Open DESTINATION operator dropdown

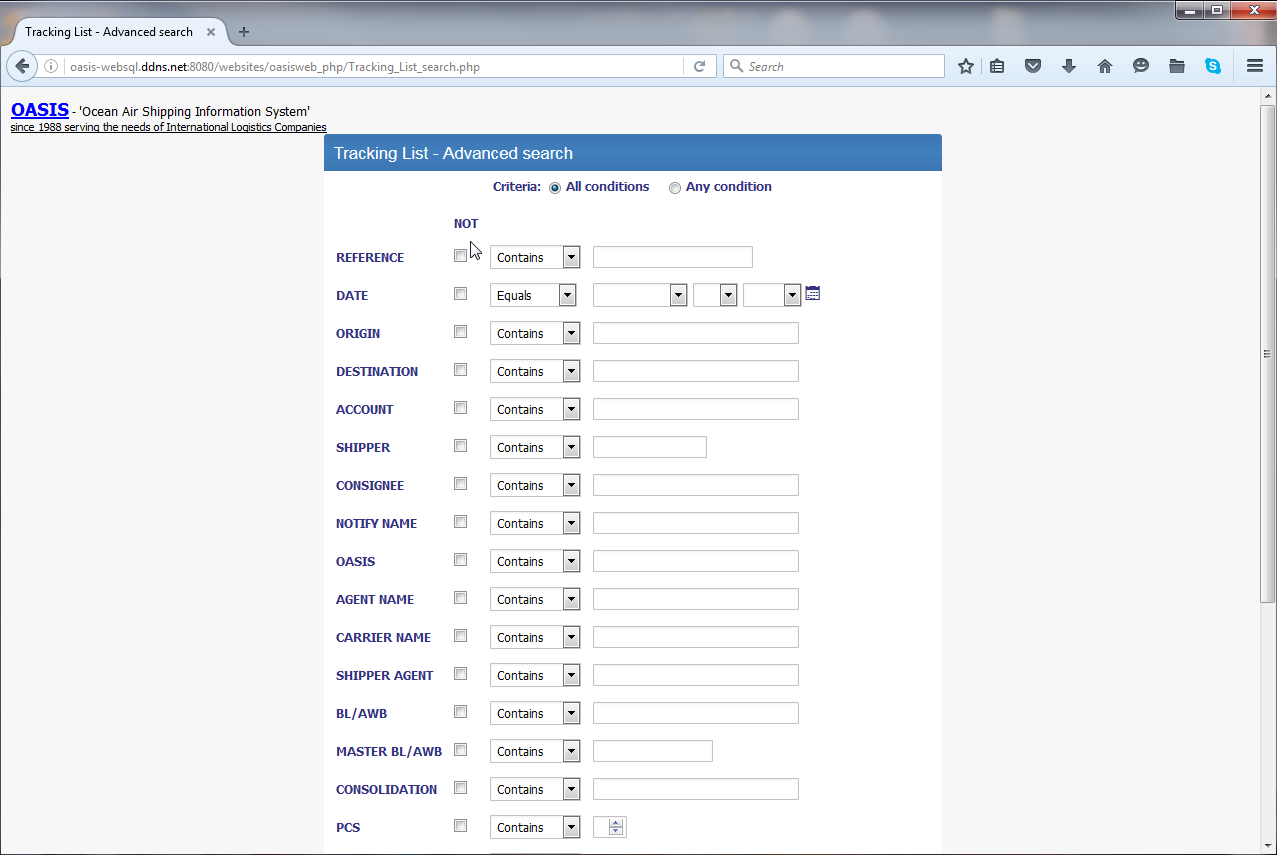535,371
